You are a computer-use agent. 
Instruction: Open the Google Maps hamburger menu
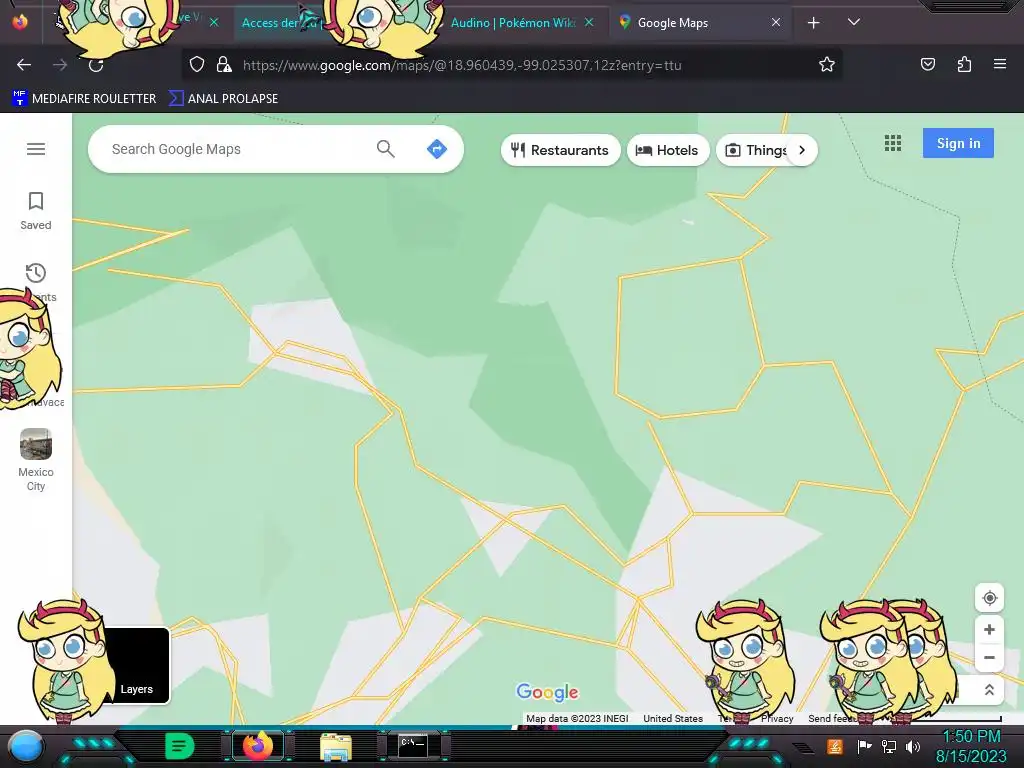36,149
